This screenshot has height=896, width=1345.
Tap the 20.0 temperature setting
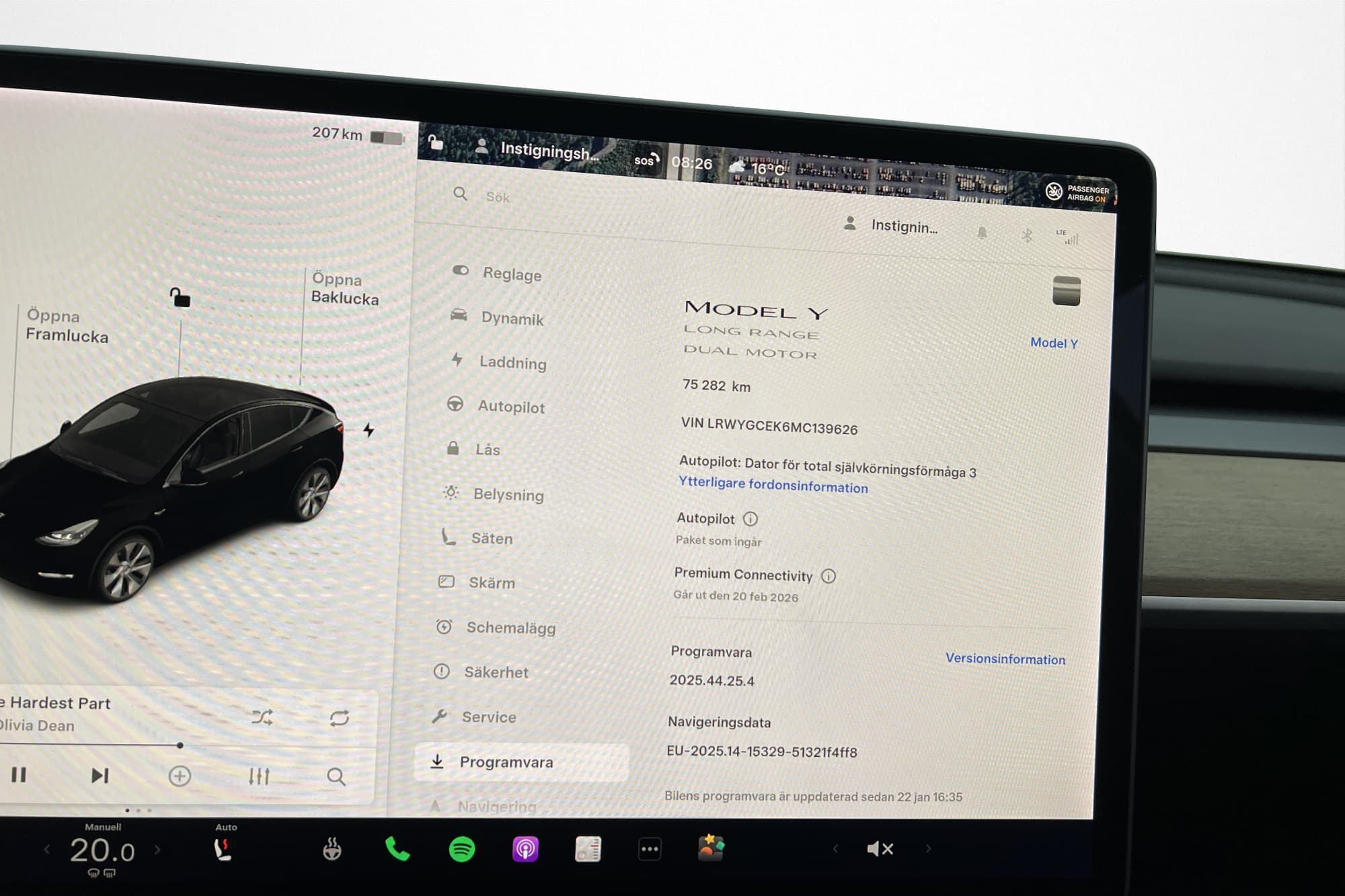coord(102,850)
